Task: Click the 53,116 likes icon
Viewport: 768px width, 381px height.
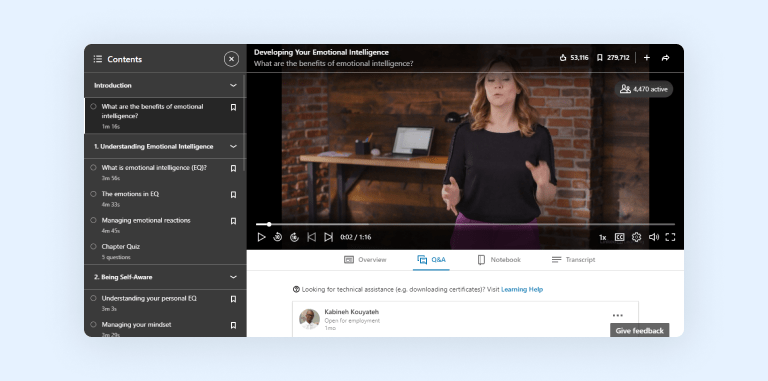Action: (x=563, y=58)
